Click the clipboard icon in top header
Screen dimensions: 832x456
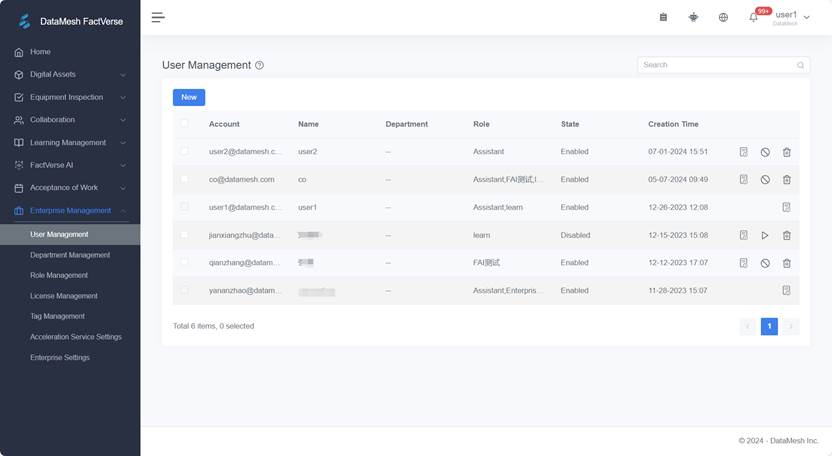point(663,17)
